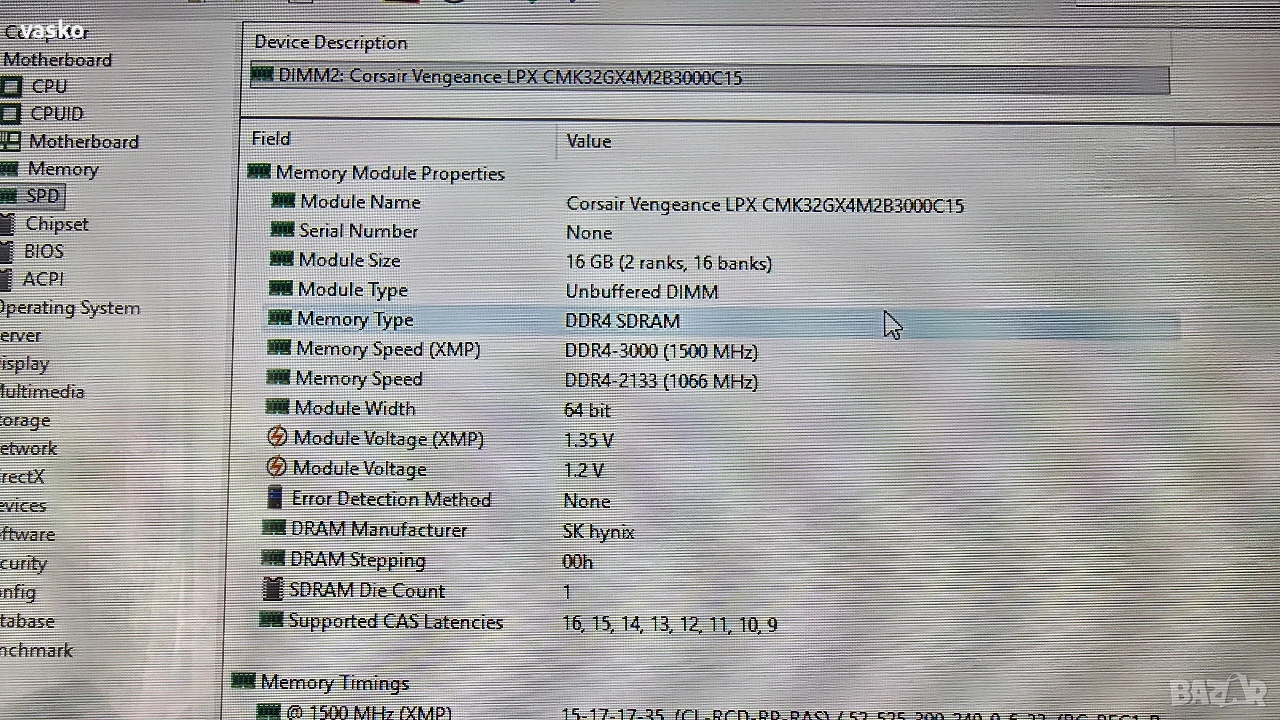Click the CPUID chip icon
This screenshot has height=720, width=1280.
coord(10,114)
